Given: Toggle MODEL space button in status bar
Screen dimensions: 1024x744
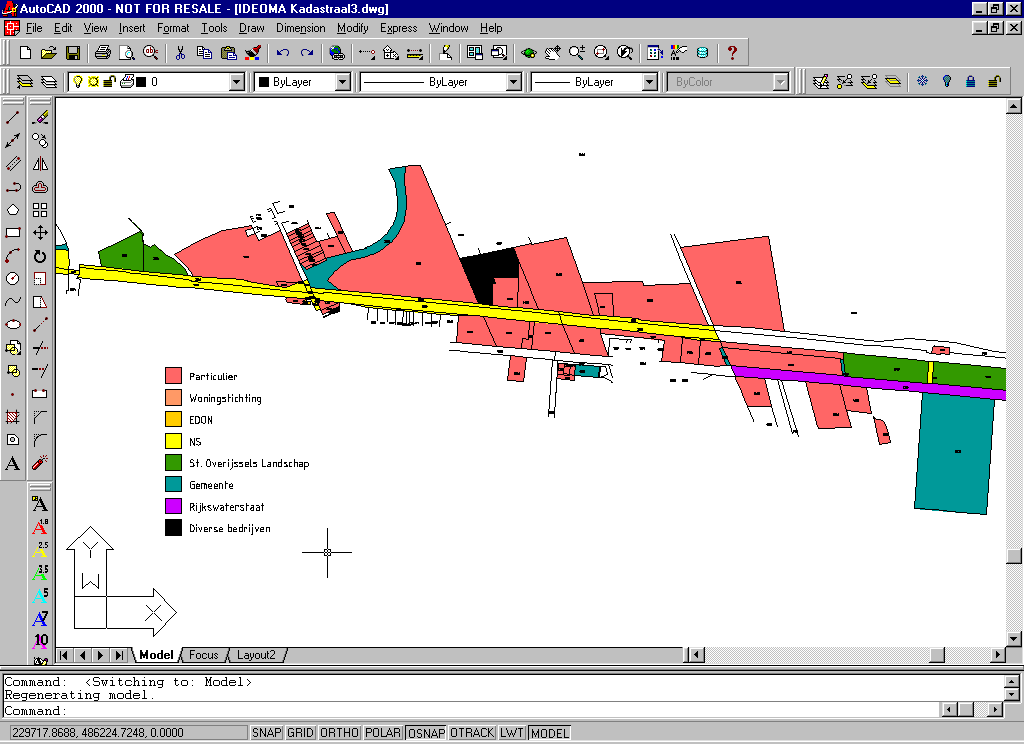Looking at the screenshot, I should 550,733.
